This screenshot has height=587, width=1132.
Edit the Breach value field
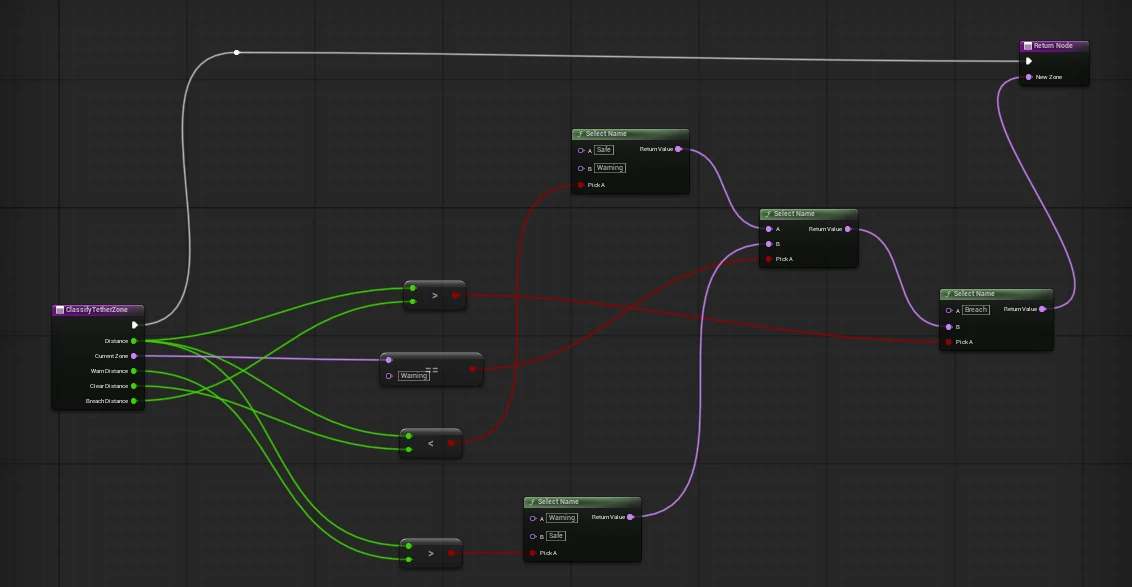point(976,310)
